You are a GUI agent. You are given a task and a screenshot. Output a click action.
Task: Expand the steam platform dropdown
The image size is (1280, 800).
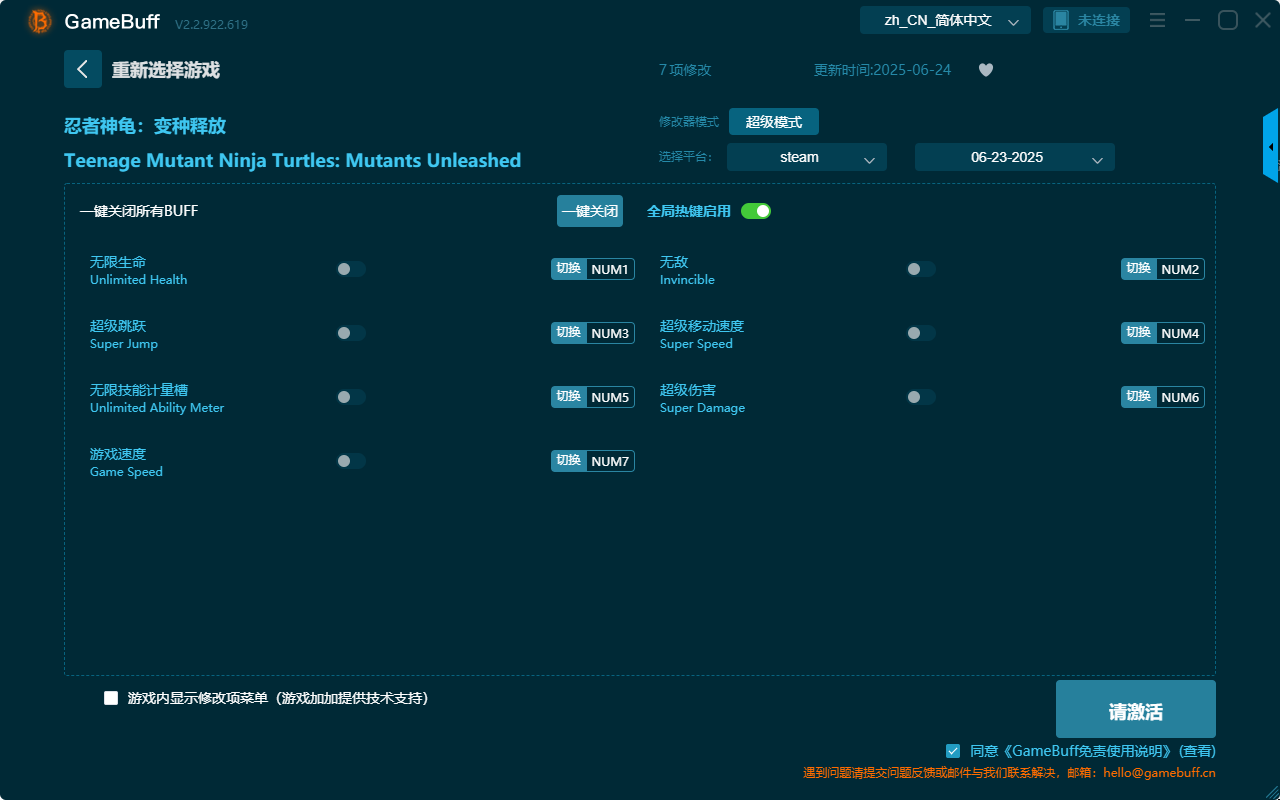(806, 158)
